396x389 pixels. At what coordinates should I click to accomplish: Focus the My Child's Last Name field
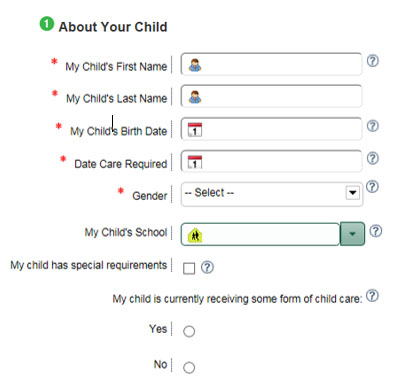271,96
